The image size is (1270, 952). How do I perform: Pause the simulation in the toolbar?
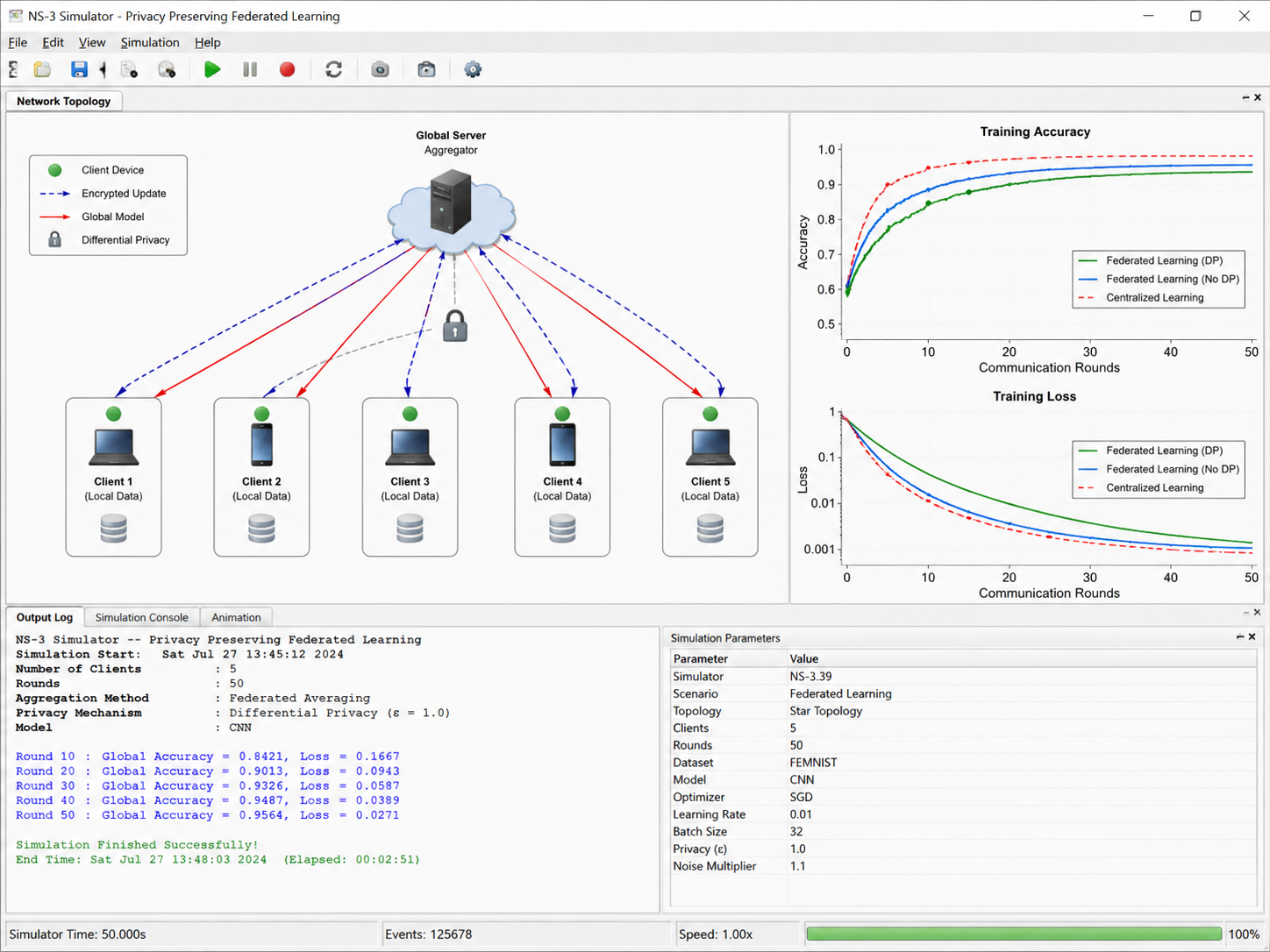(x=250, y=69)
